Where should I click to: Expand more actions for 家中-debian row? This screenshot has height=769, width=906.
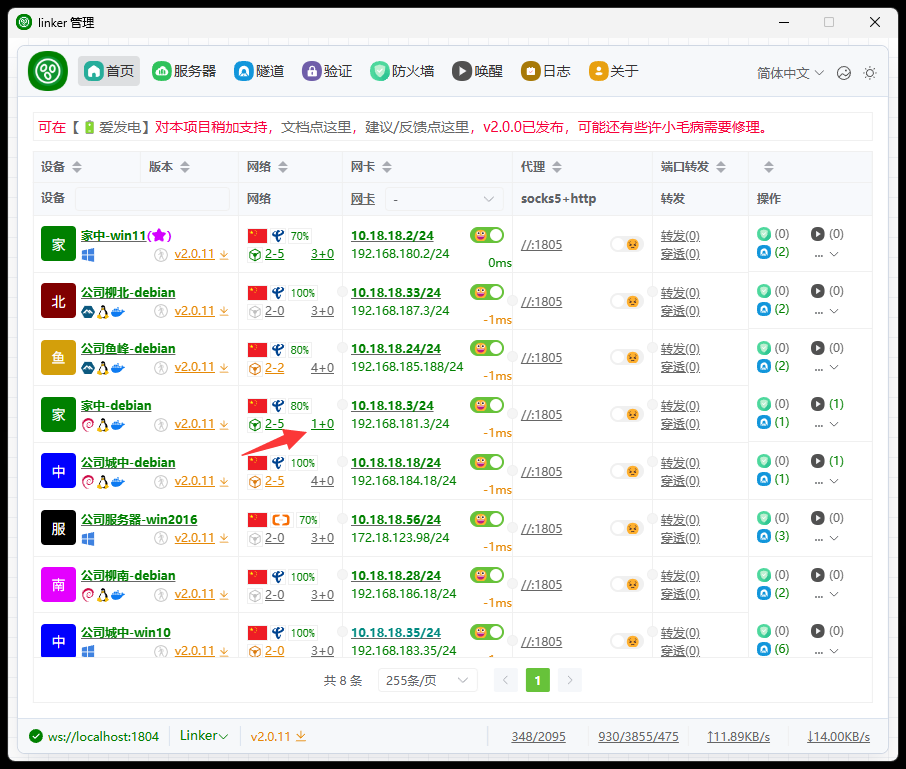(826, 424)
